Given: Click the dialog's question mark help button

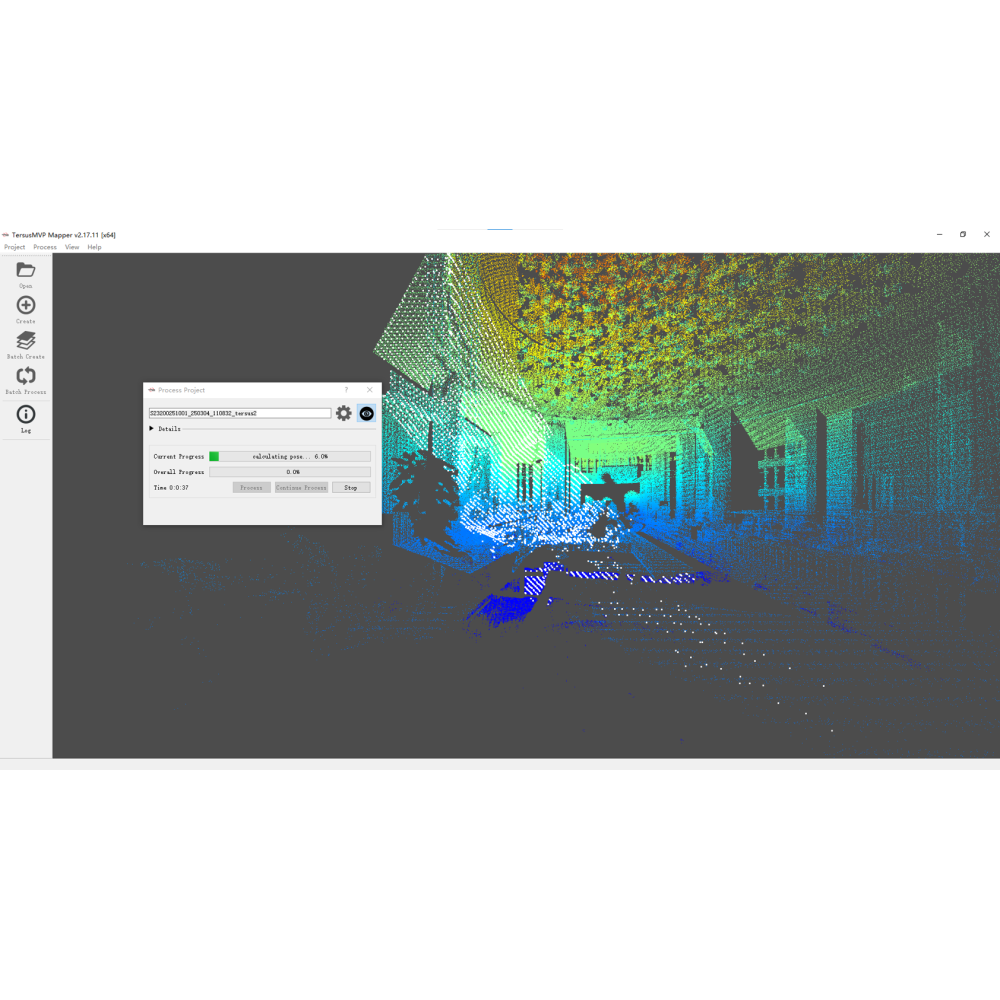Looking at the screenshot, I should [347, 390].
